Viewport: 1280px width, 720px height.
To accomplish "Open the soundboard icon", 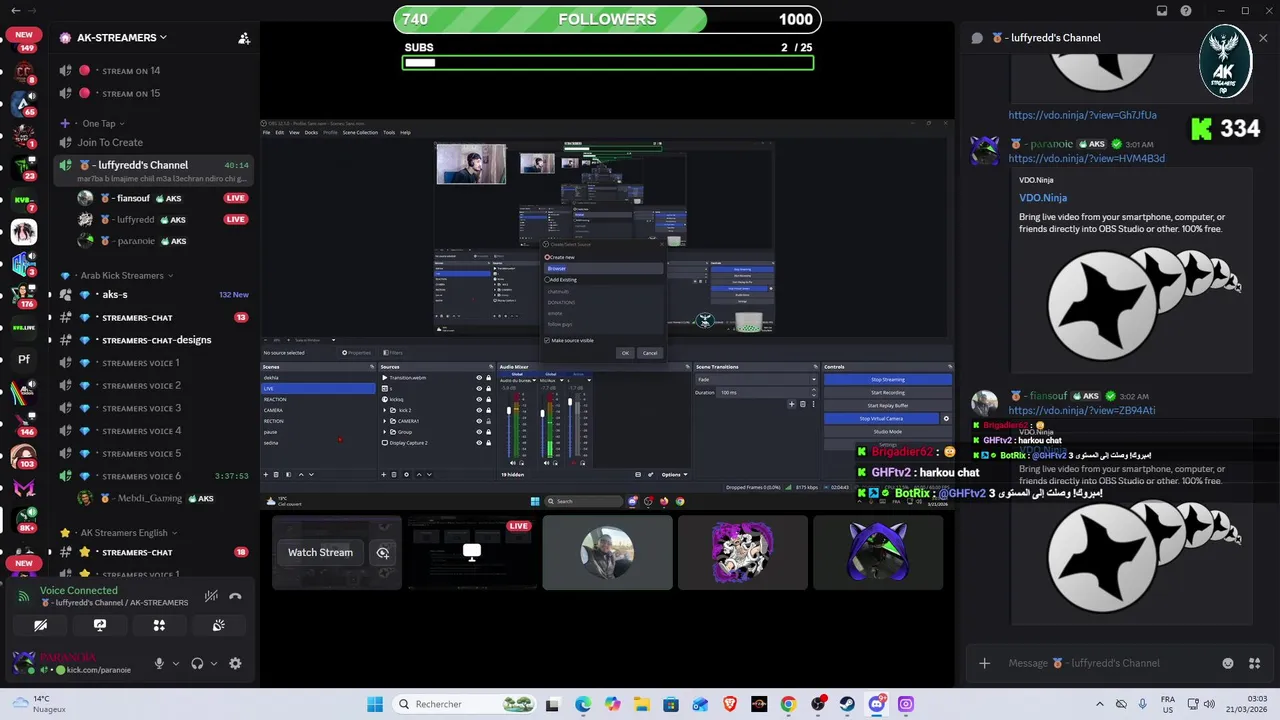I will pyautogui.click(x=218, y=625).
